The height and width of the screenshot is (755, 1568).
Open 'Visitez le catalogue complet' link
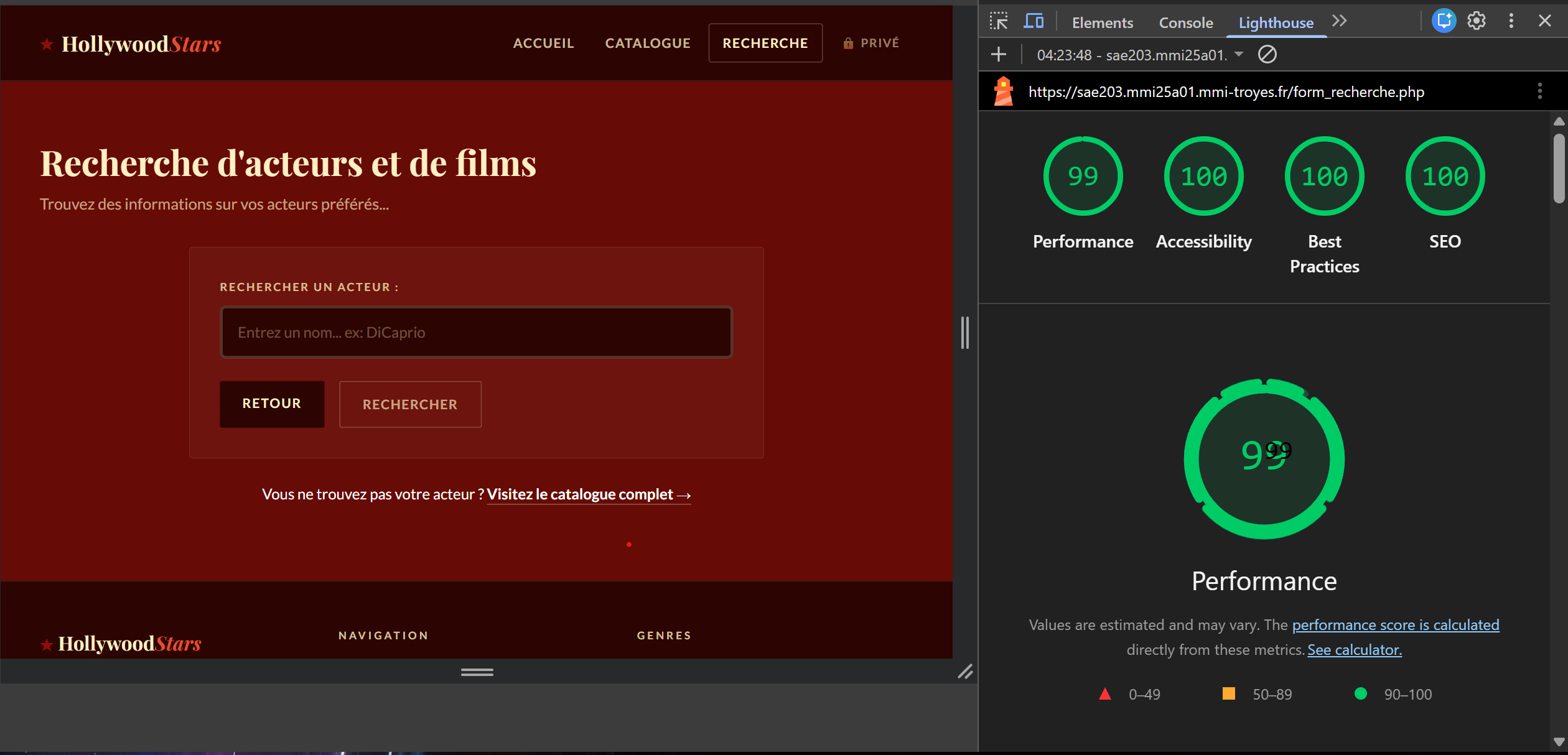(x=589, y=494)
